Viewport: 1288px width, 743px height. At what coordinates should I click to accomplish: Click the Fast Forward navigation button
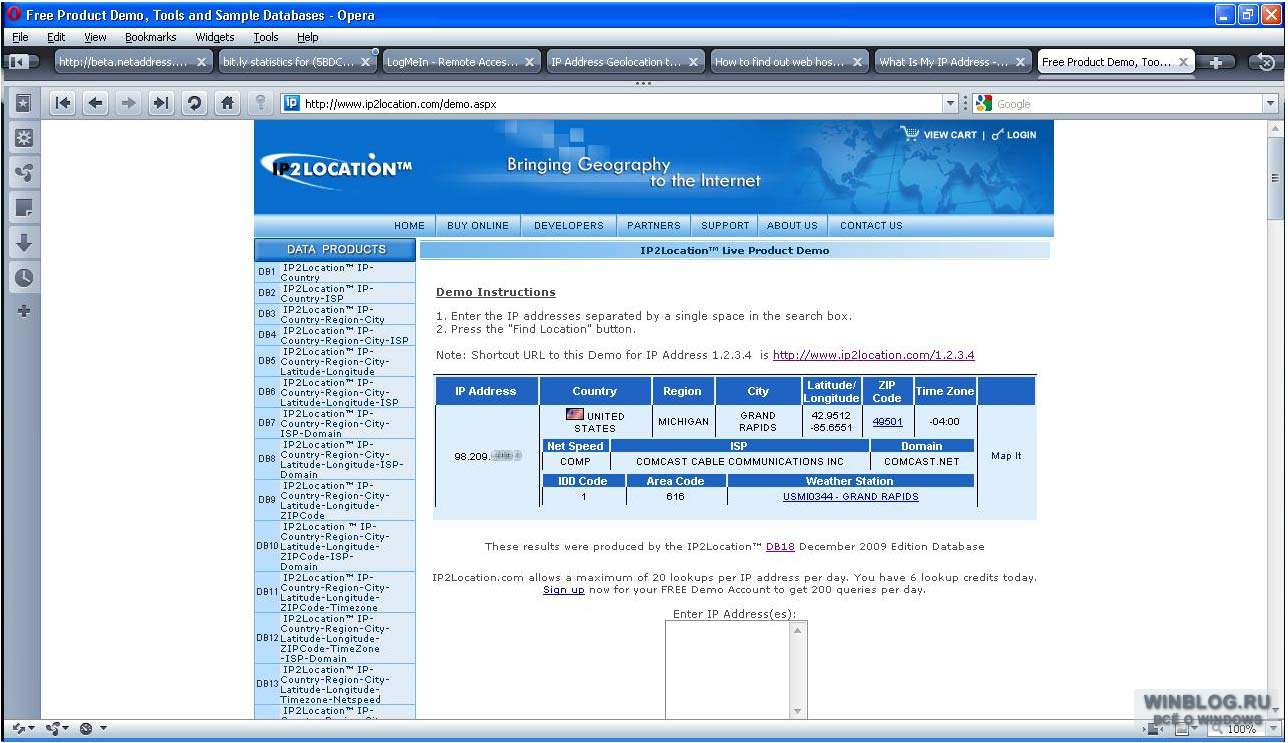(161, 103)
